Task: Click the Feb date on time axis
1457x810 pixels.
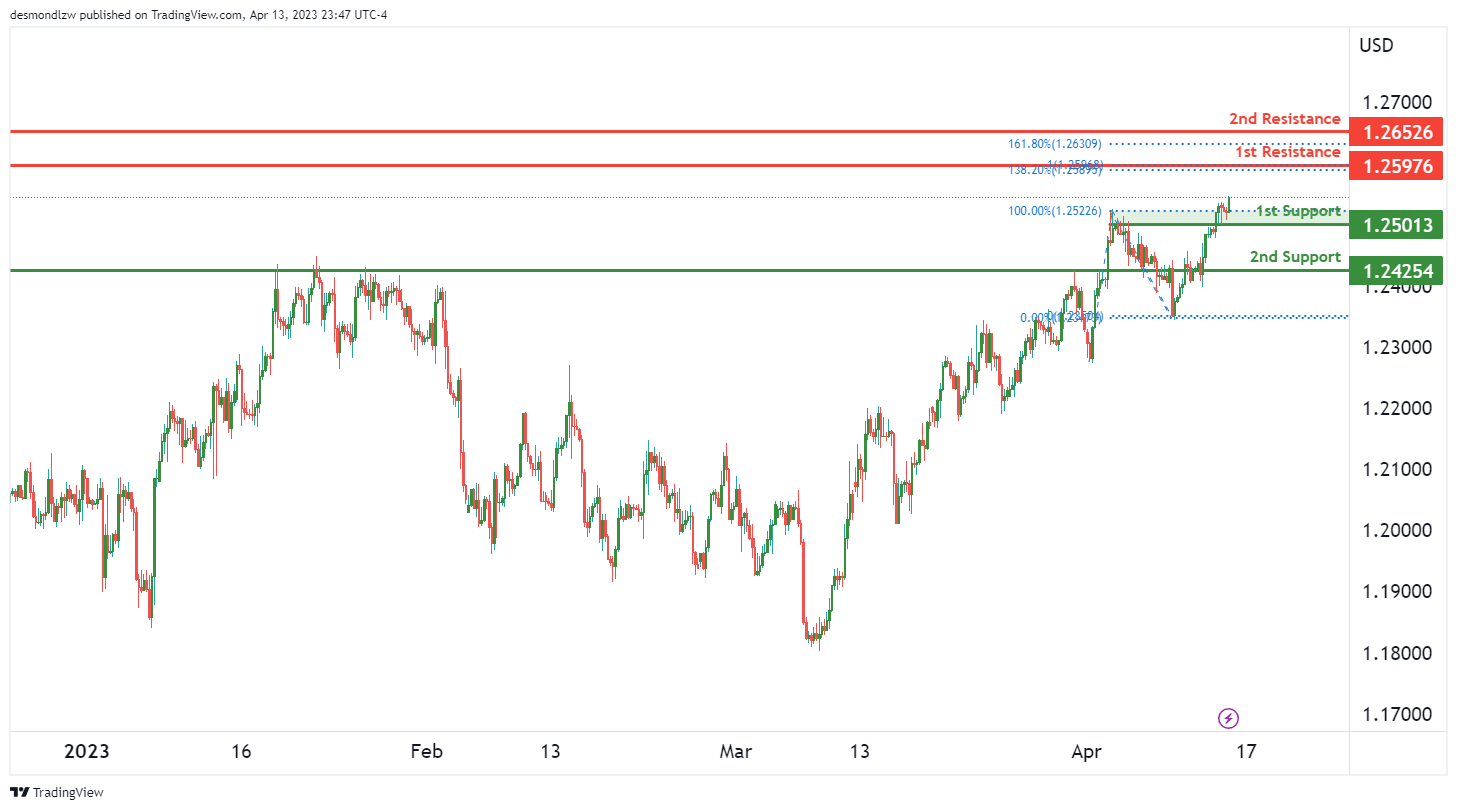Action: point(426,751)
